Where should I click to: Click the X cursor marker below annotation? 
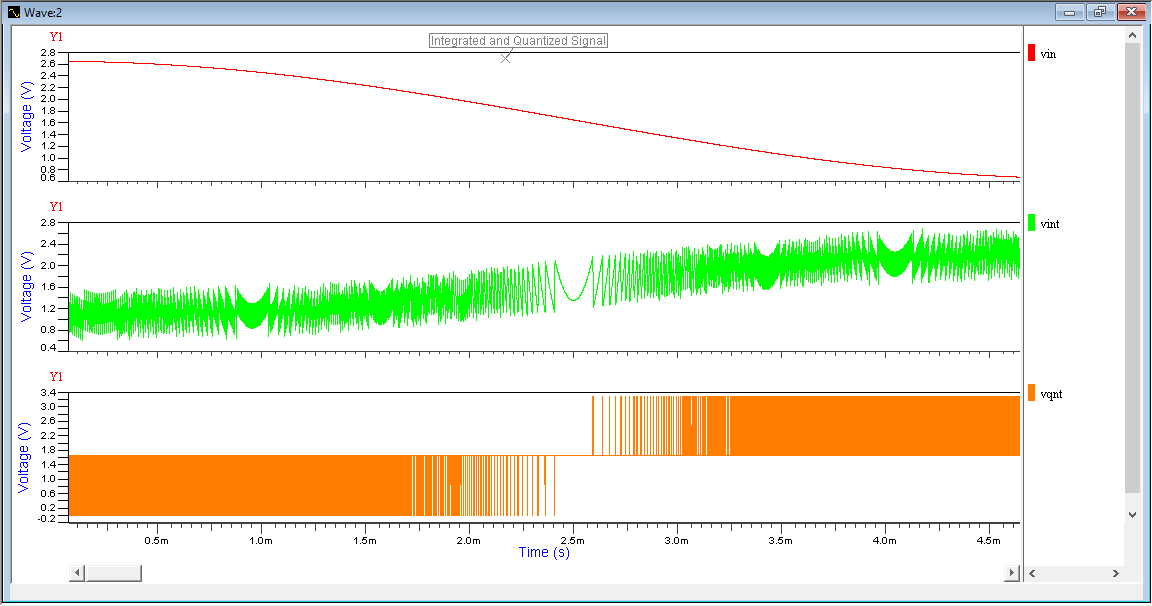(505, 58)
